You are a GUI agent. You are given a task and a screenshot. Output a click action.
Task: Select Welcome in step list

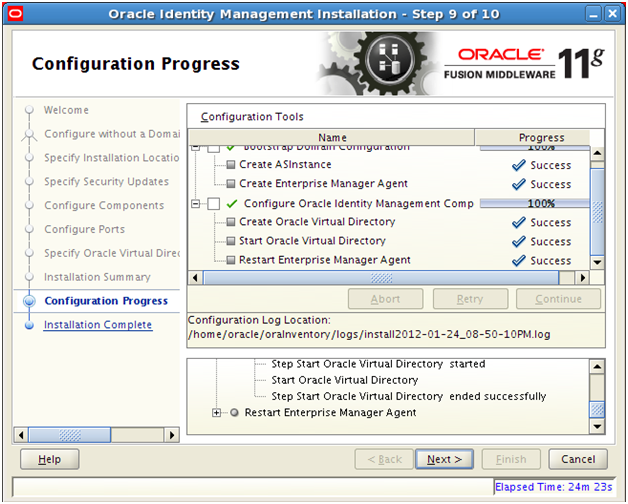66,110
